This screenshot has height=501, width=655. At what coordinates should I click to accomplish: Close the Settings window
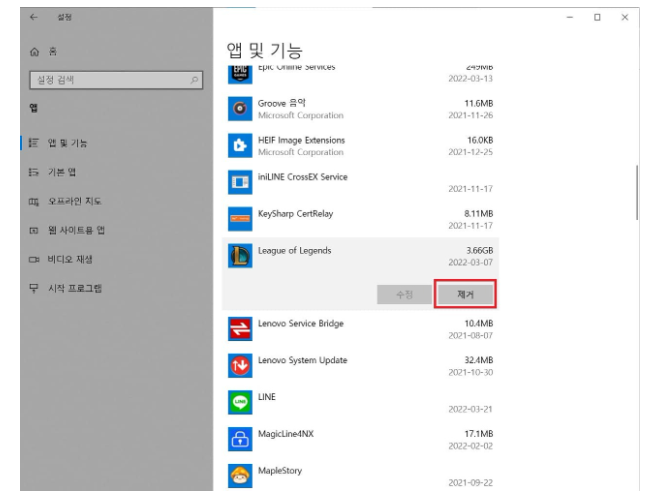pyautogui.click(x=625, y=17)
